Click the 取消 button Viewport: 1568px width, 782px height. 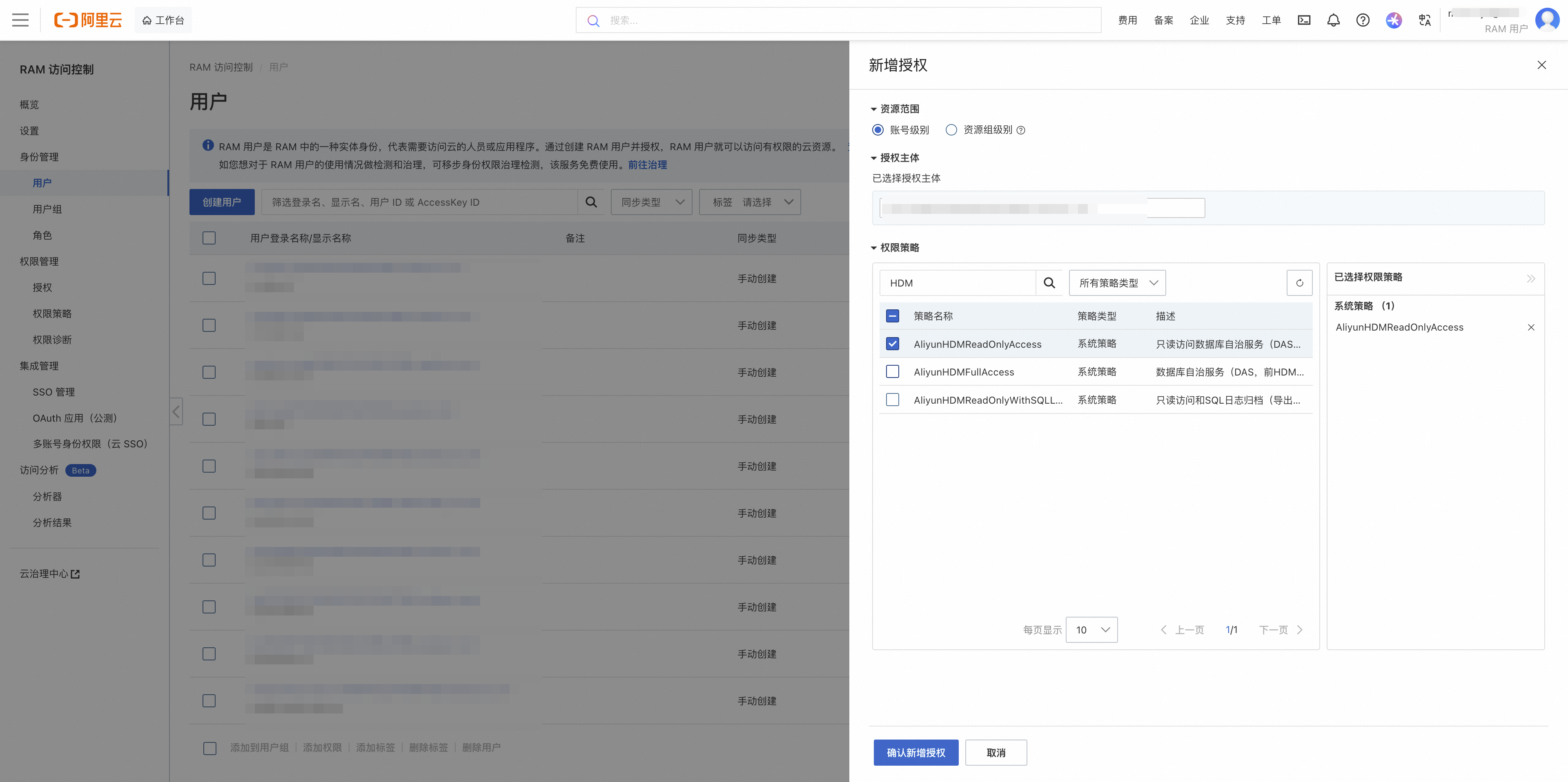point(996,753)
